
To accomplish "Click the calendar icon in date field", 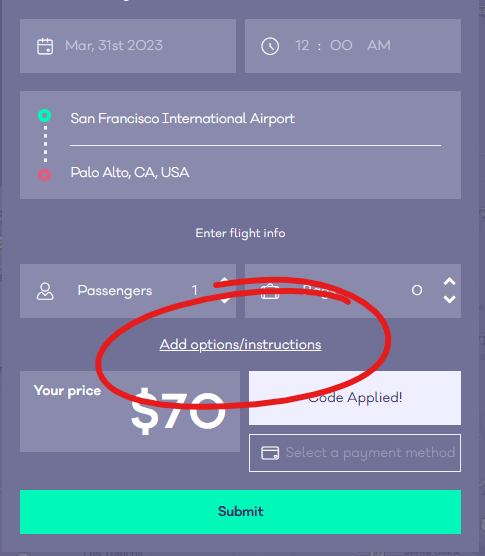I will (45, 46).
